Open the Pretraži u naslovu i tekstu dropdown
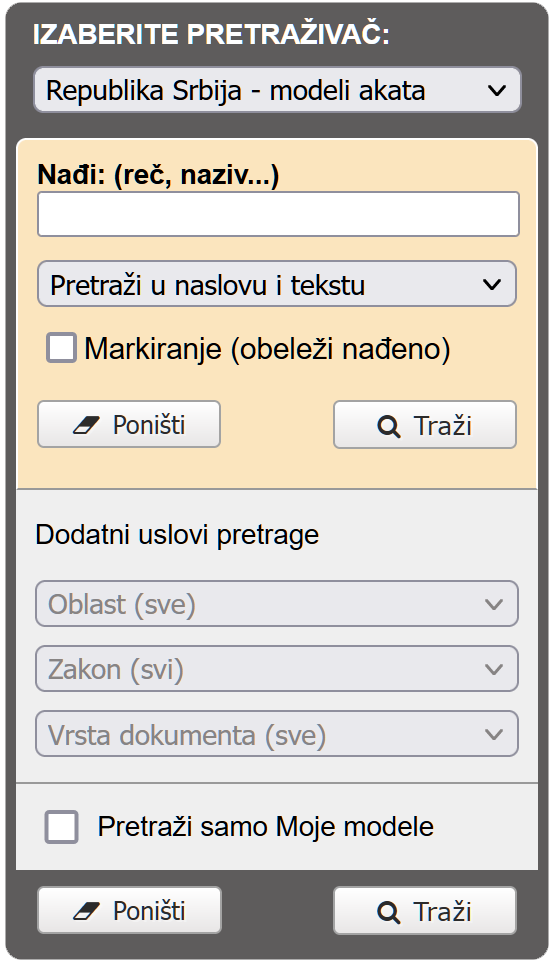The height and width of the screenshot is (965, 552). point(277,284)
